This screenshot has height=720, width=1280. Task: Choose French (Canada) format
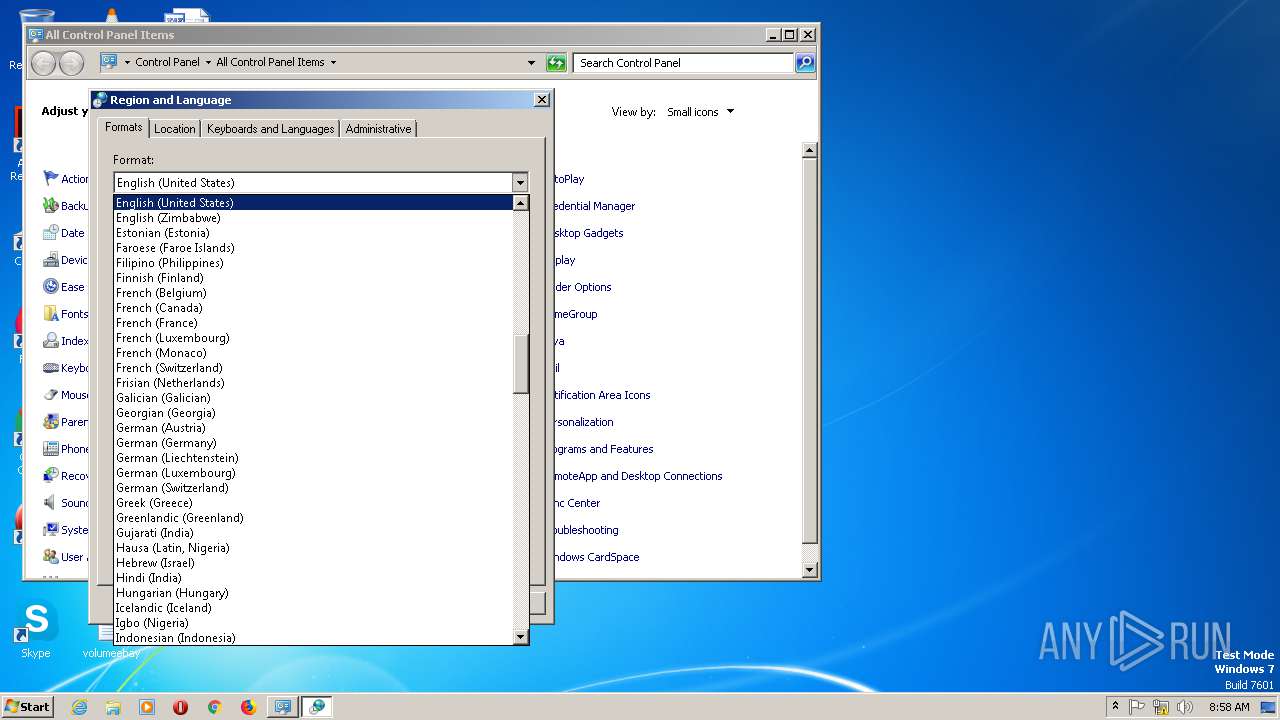pyautogui.click(x=313, y=308)
